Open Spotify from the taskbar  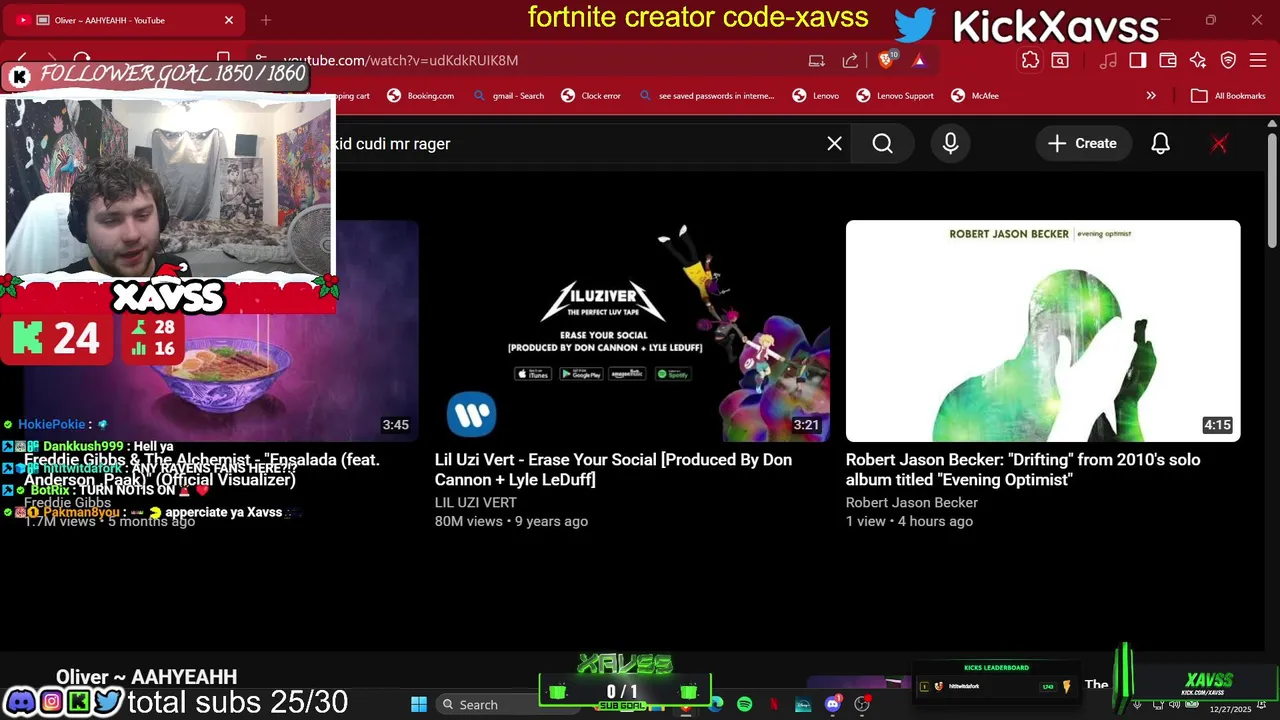[744, 704]
